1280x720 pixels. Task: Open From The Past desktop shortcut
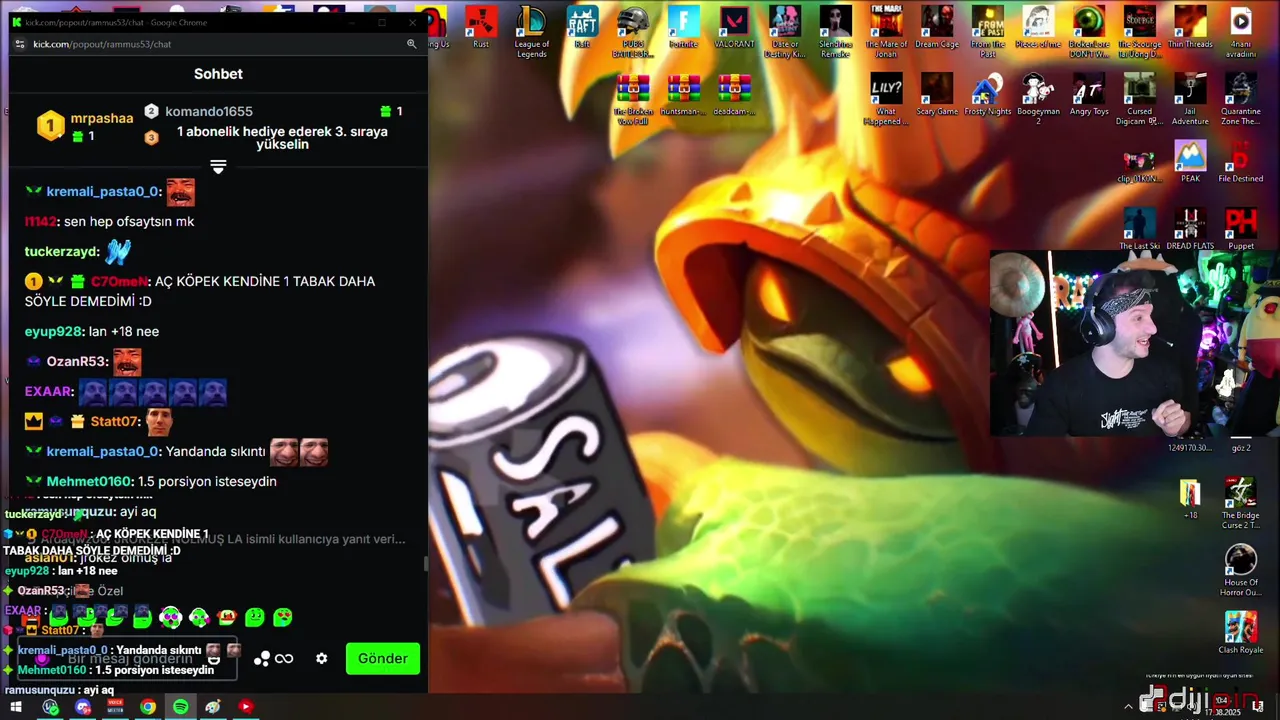988,32
